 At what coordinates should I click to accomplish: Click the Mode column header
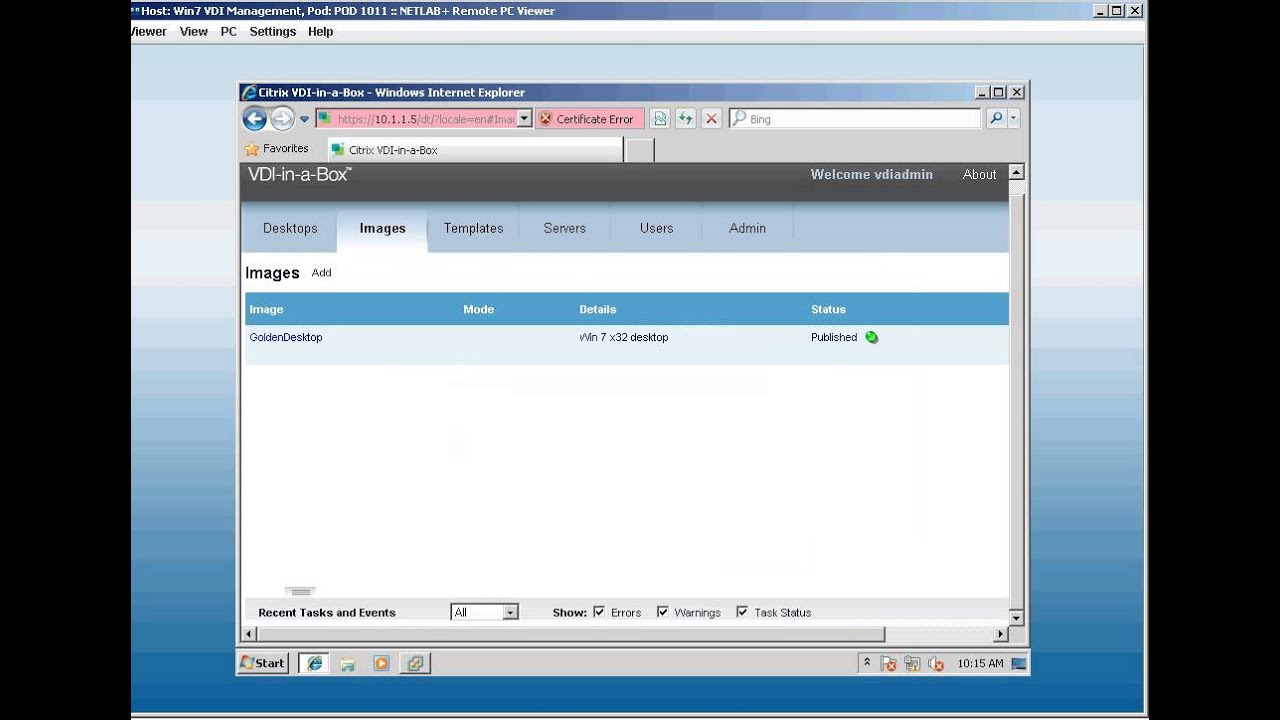[479, 309]
